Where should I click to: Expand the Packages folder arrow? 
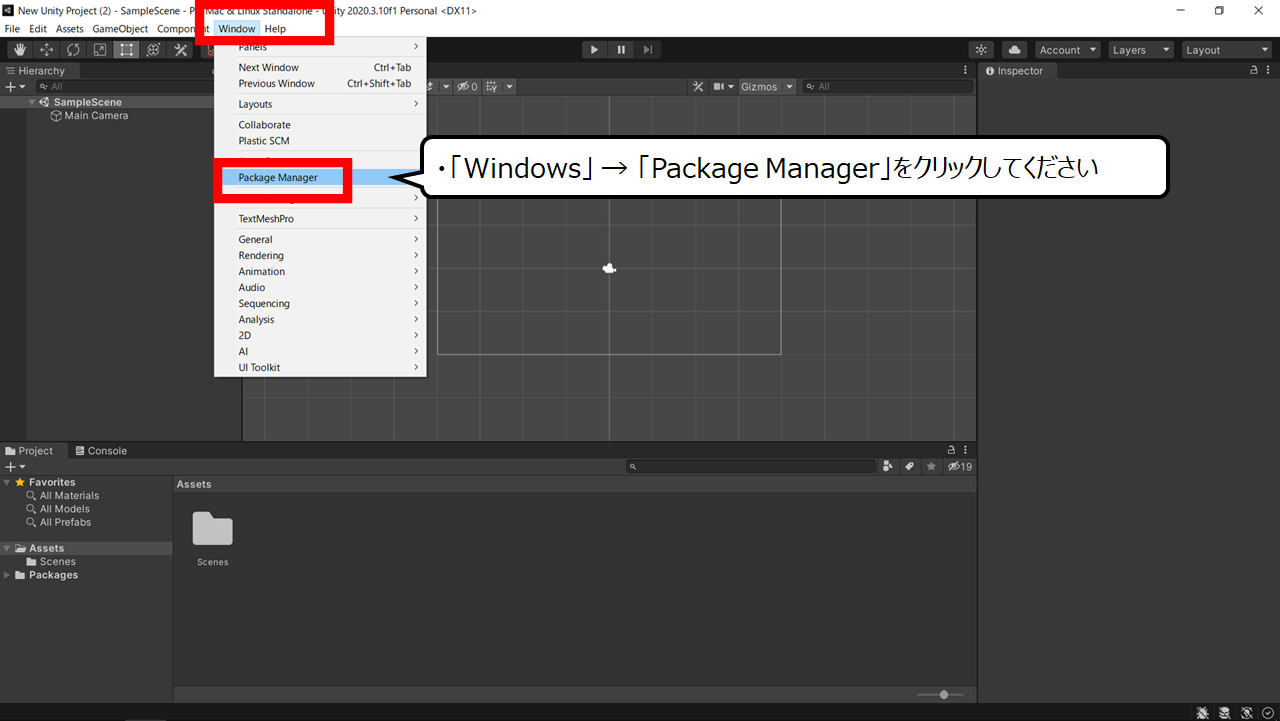[x=7, y=575]
